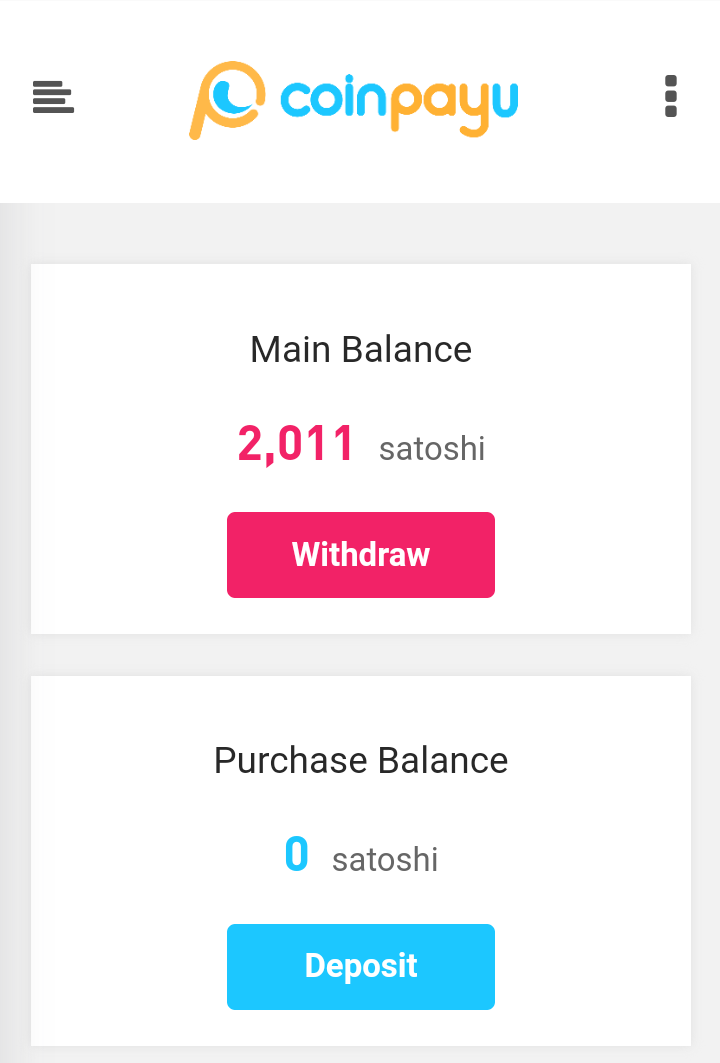Select the Purchase Balance heading

(x=361, y=761)
